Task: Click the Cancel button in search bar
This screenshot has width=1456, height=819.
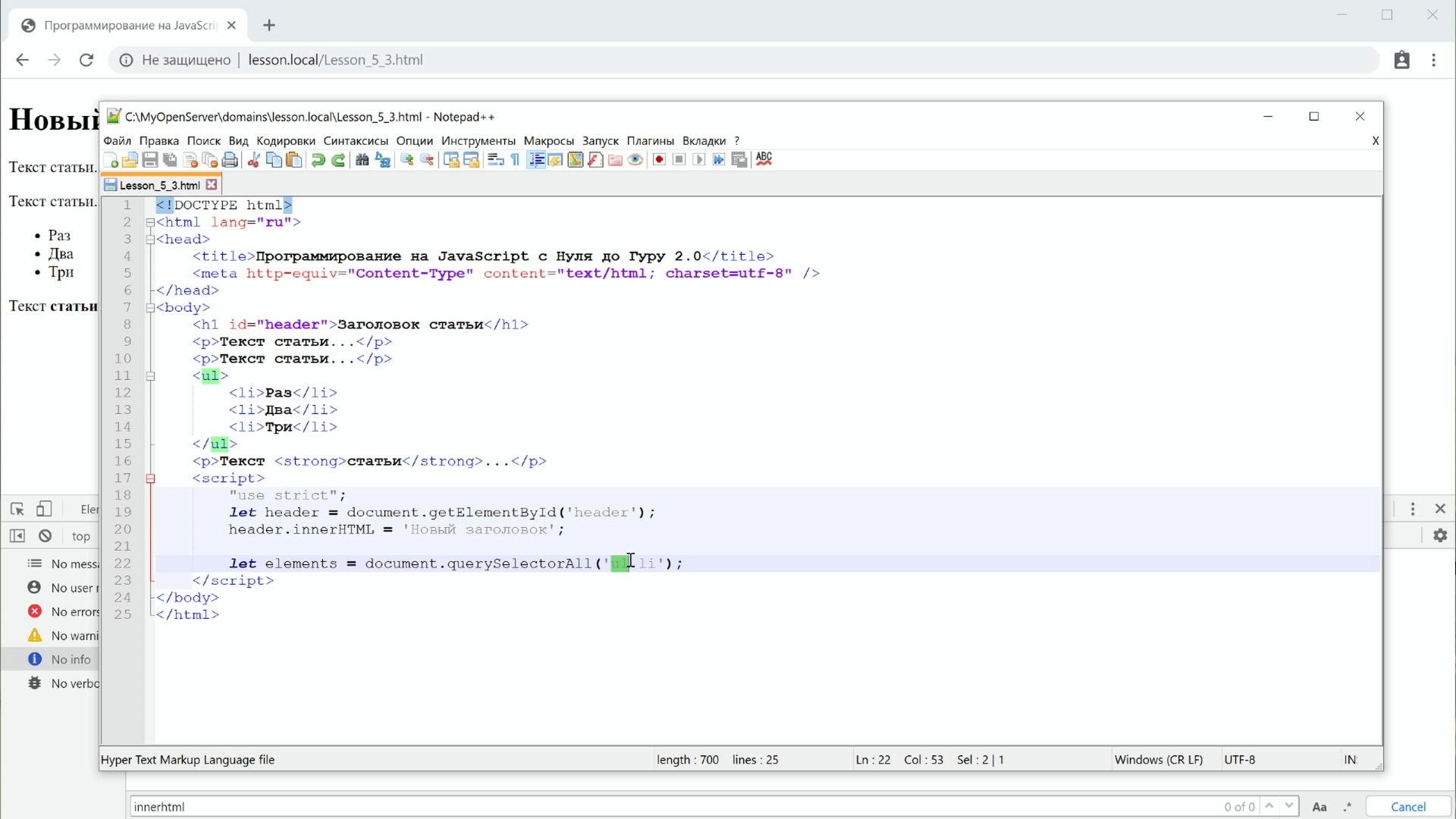Action: [1408, 807]
